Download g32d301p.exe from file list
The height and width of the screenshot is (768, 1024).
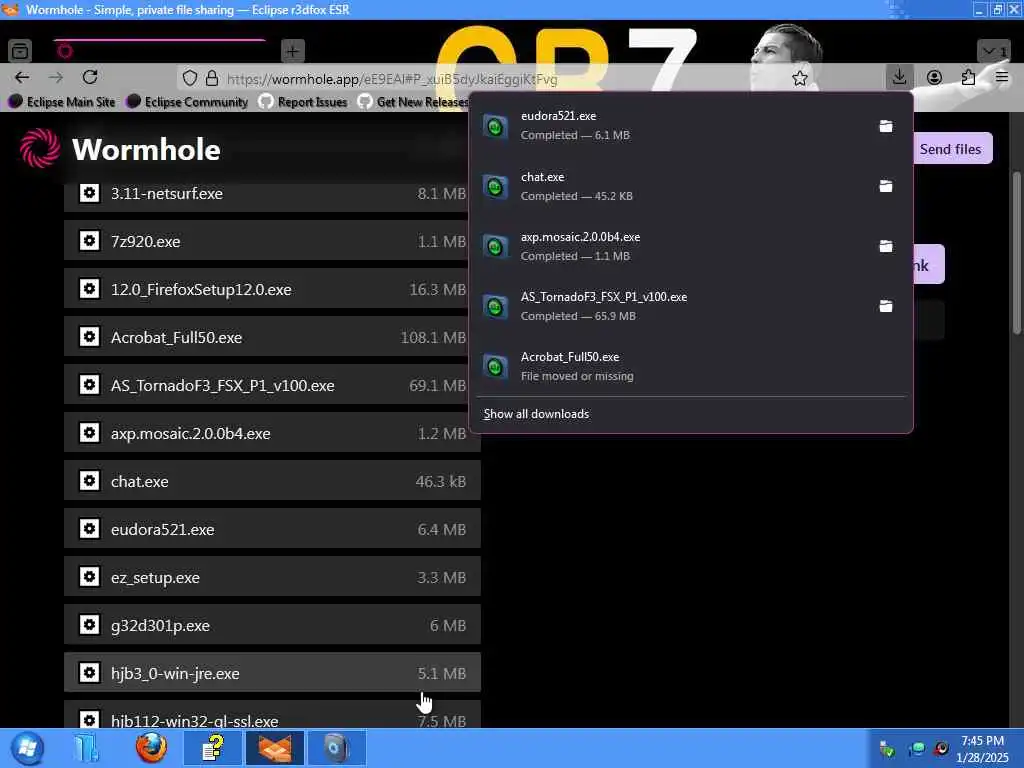pos(272,625)
